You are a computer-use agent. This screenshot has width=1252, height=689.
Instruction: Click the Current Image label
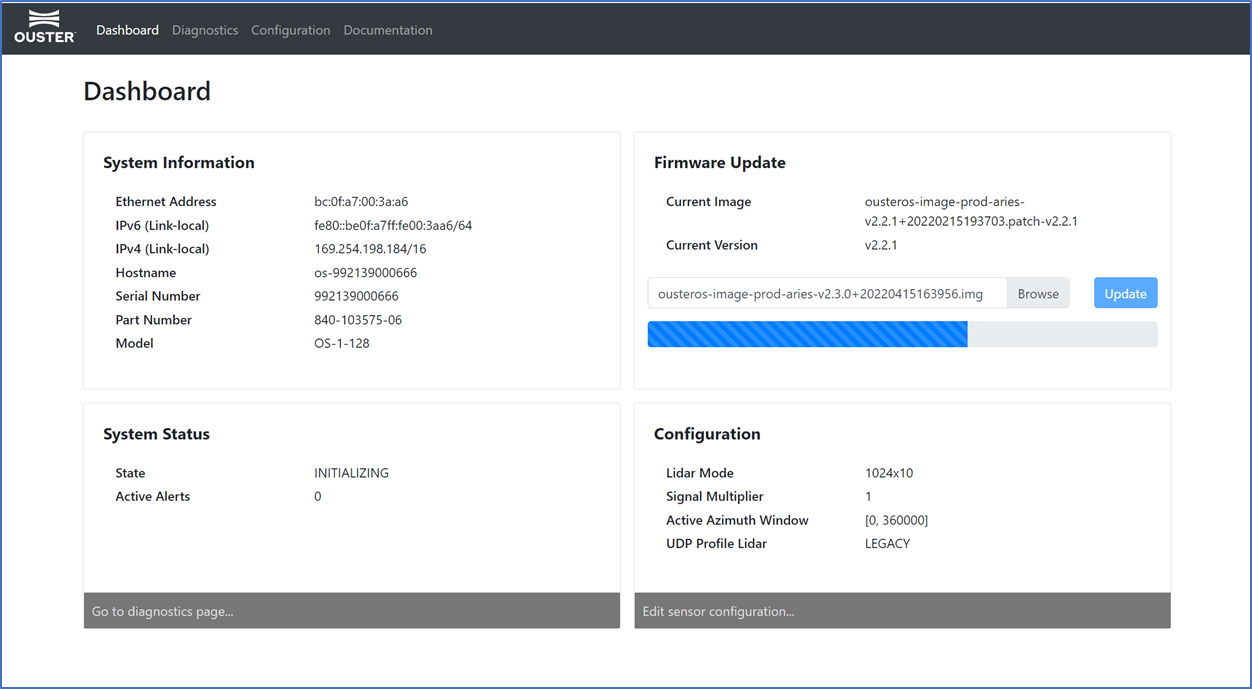(x=709, y=202)
